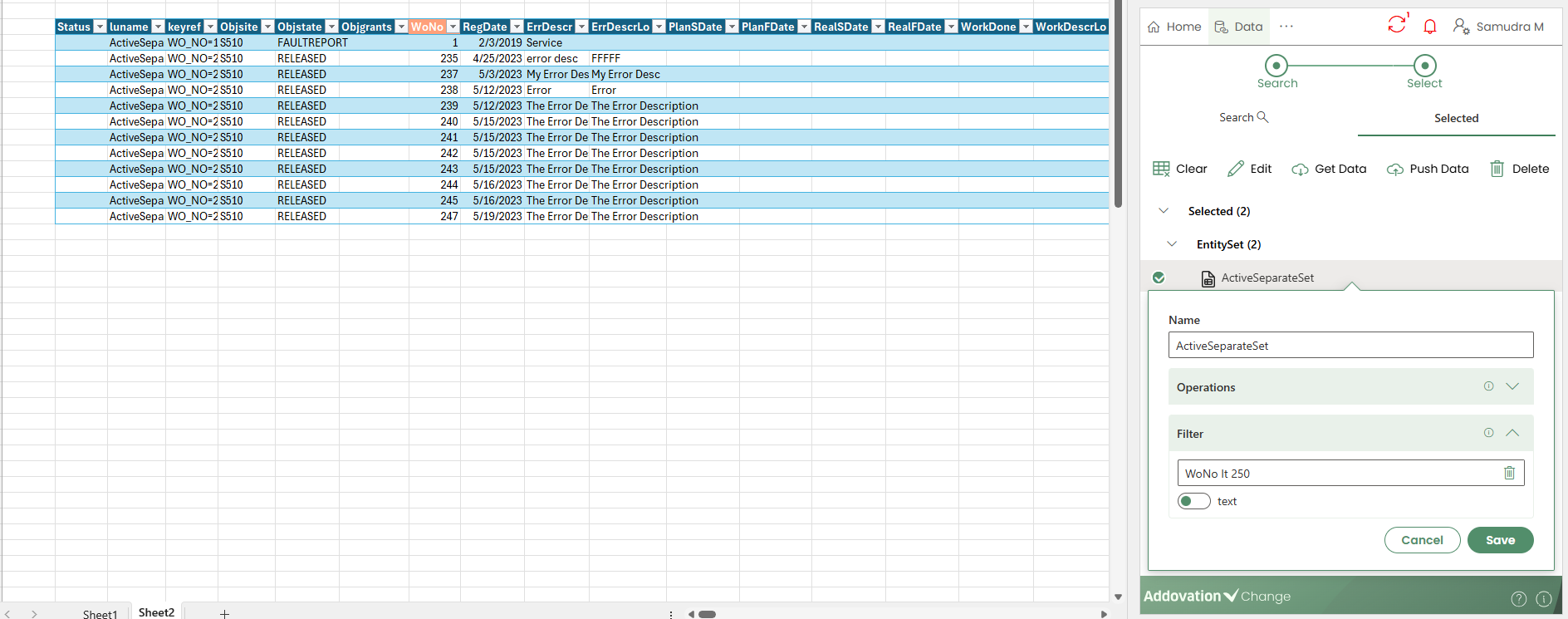
Task: Delete the WoNo lt 250 filter via trash icon
Action: tap(1509, 473)
